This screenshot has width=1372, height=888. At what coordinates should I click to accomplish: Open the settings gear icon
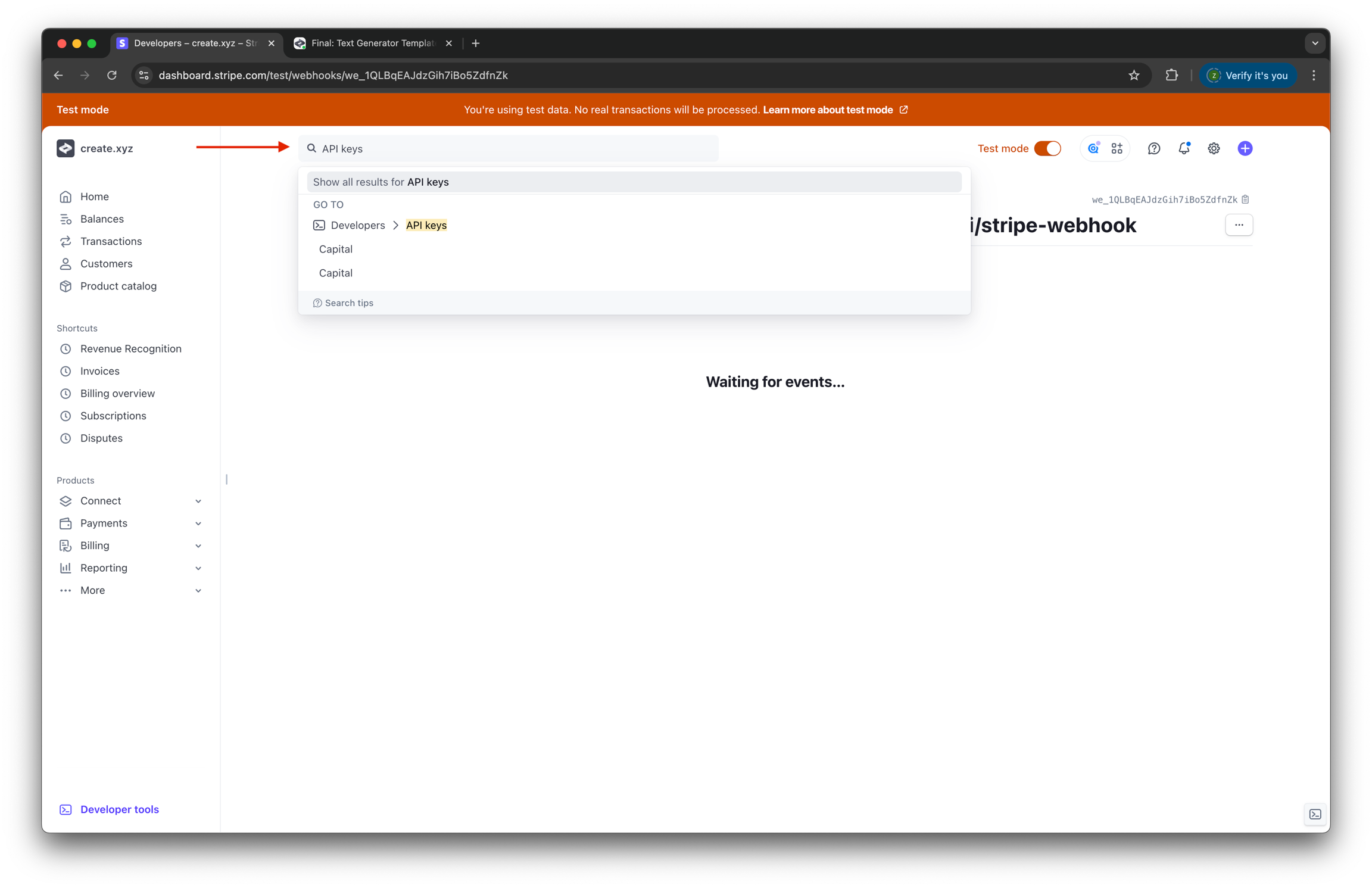[x=1214, y=149]
